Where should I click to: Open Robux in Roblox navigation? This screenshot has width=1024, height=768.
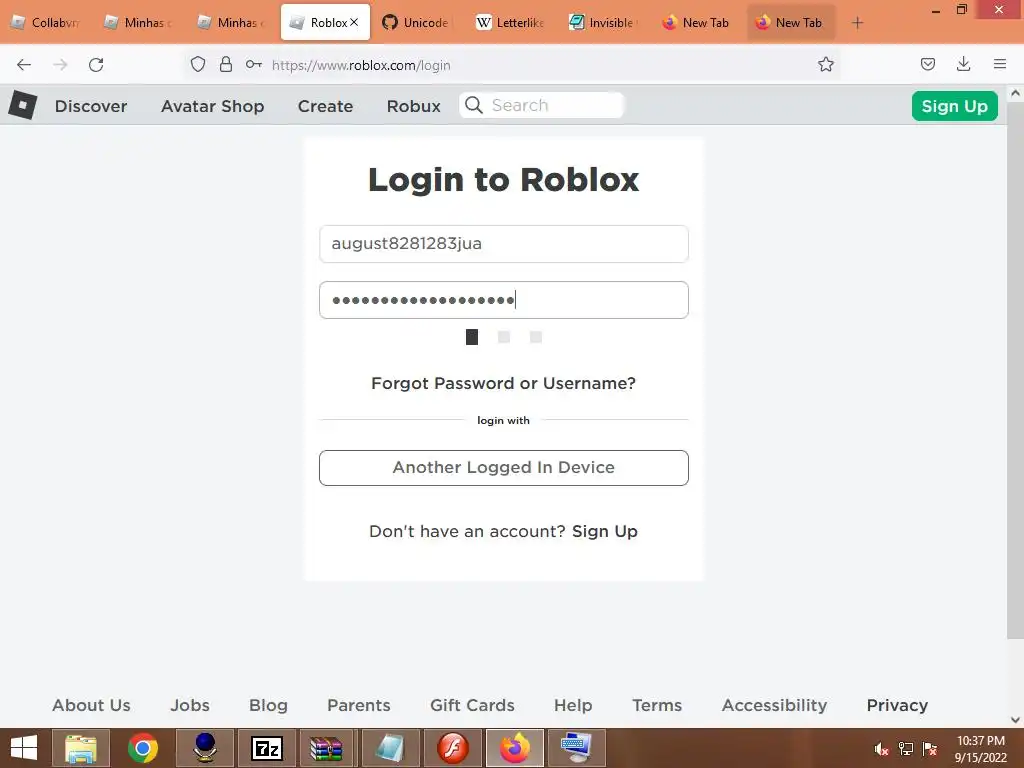pos(413,106)
